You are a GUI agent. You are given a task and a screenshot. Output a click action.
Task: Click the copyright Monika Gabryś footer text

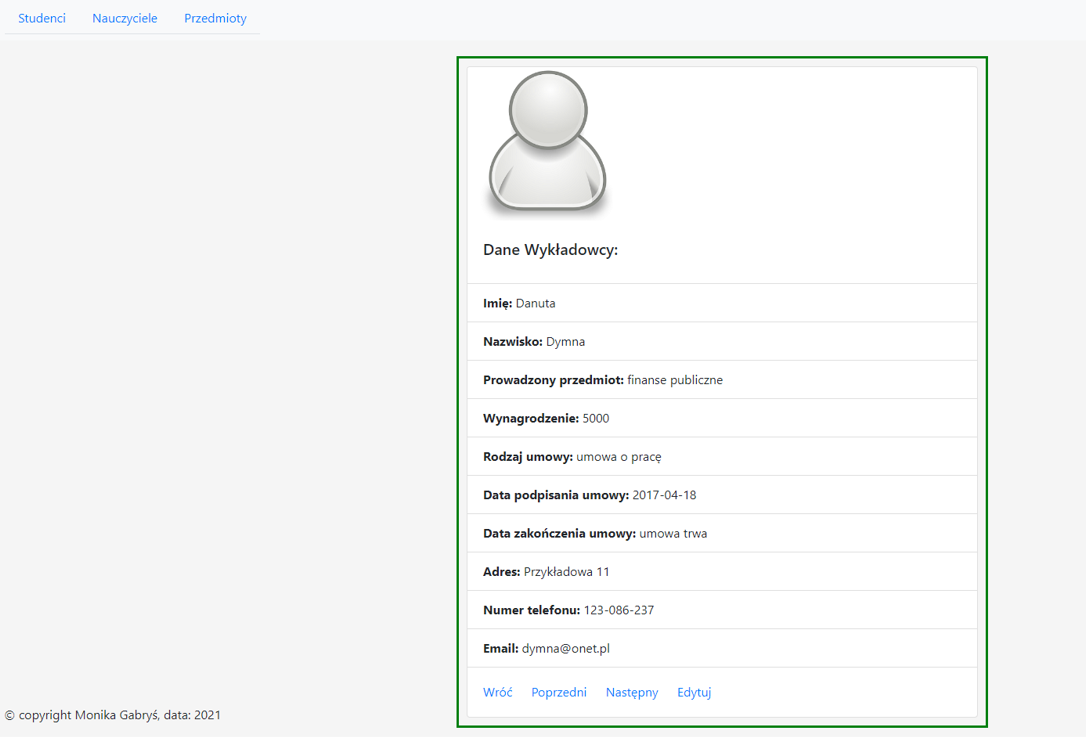[x=113, y=715]
